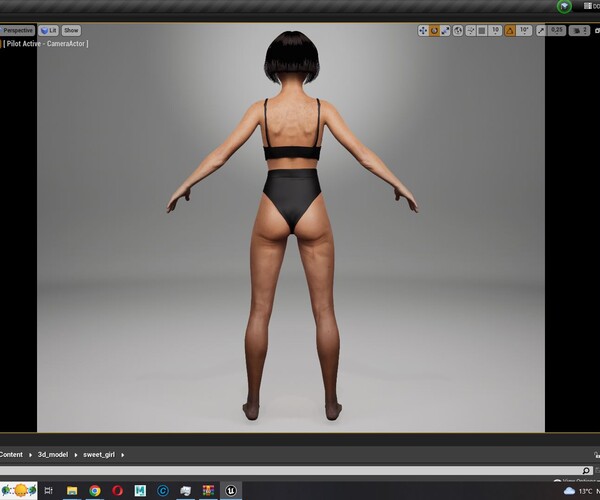The height and width of the screenshot is (500, 600).
Task: Click the weather 13°C tray widget
Action: click(x=579, y=491)
